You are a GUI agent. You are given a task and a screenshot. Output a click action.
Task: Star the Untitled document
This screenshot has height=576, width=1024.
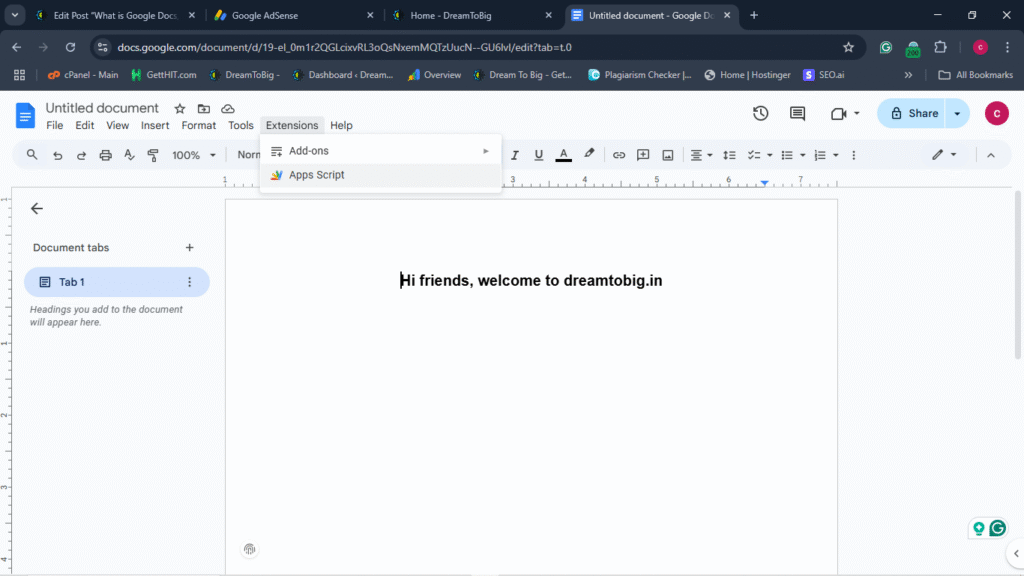coord(180,108)
